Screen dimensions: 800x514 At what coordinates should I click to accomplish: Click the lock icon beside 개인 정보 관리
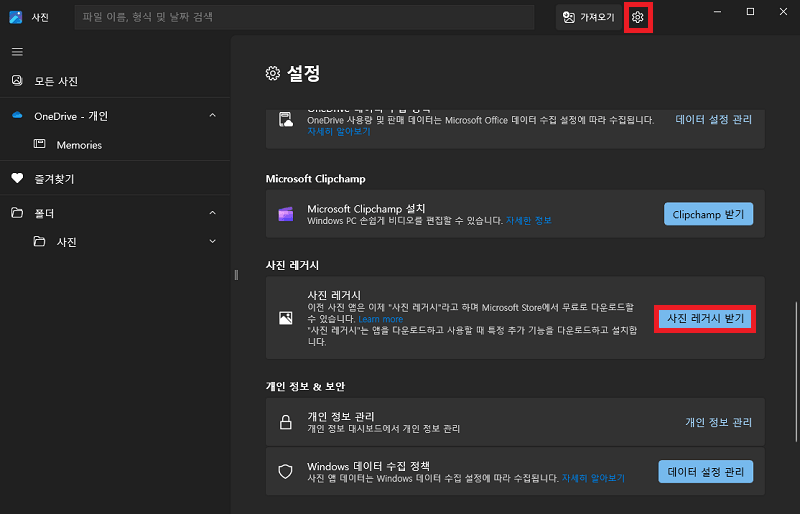(286, 422)
